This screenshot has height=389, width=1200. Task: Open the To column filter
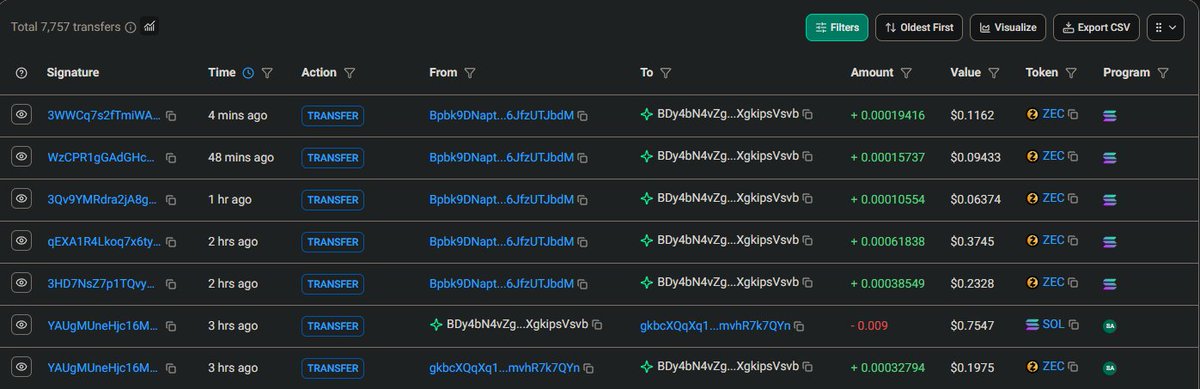click(x=666, y=73)
